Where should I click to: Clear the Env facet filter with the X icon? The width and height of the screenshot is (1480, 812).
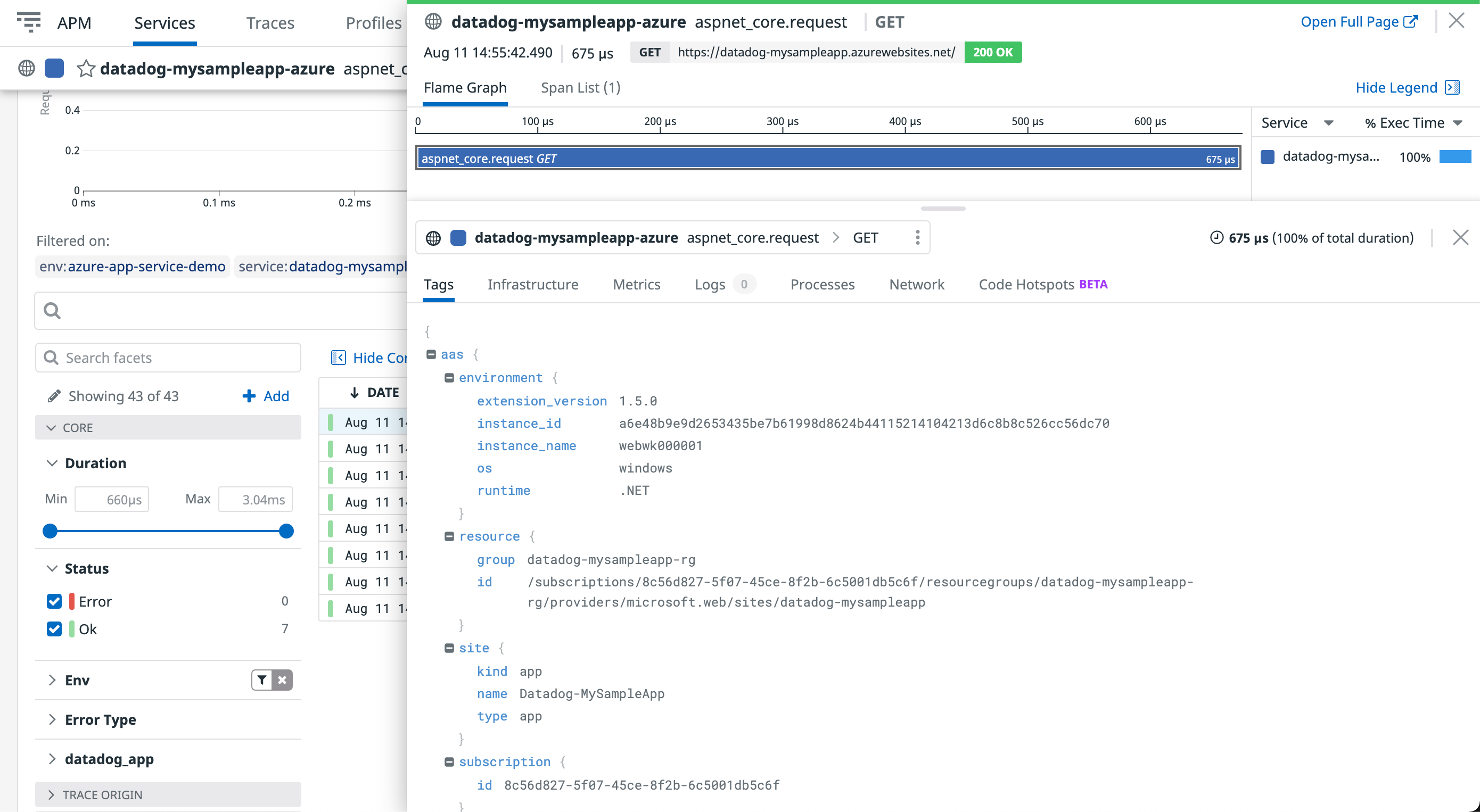coord(282,680)
